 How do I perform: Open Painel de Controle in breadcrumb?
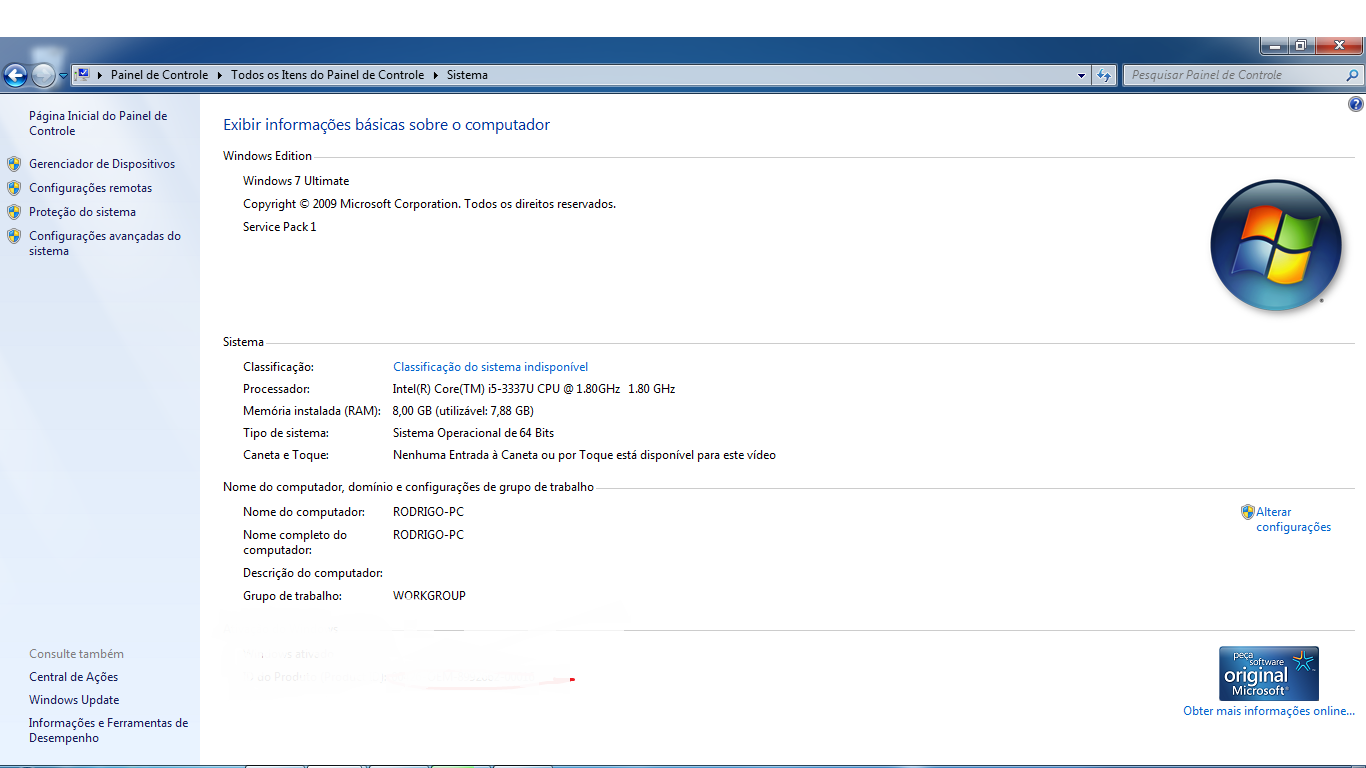click(159, 75)
